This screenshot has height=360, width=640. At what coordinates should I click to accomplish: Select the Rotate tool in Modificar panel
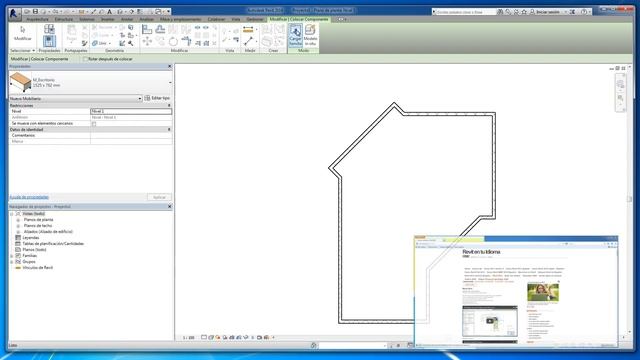[173, 41]
